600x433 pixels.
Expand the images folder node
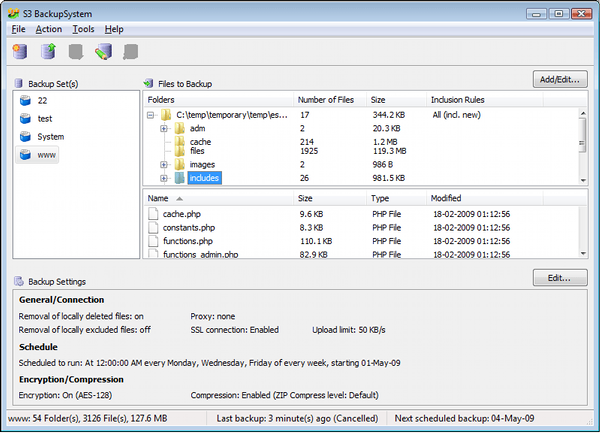click(164, 165)
